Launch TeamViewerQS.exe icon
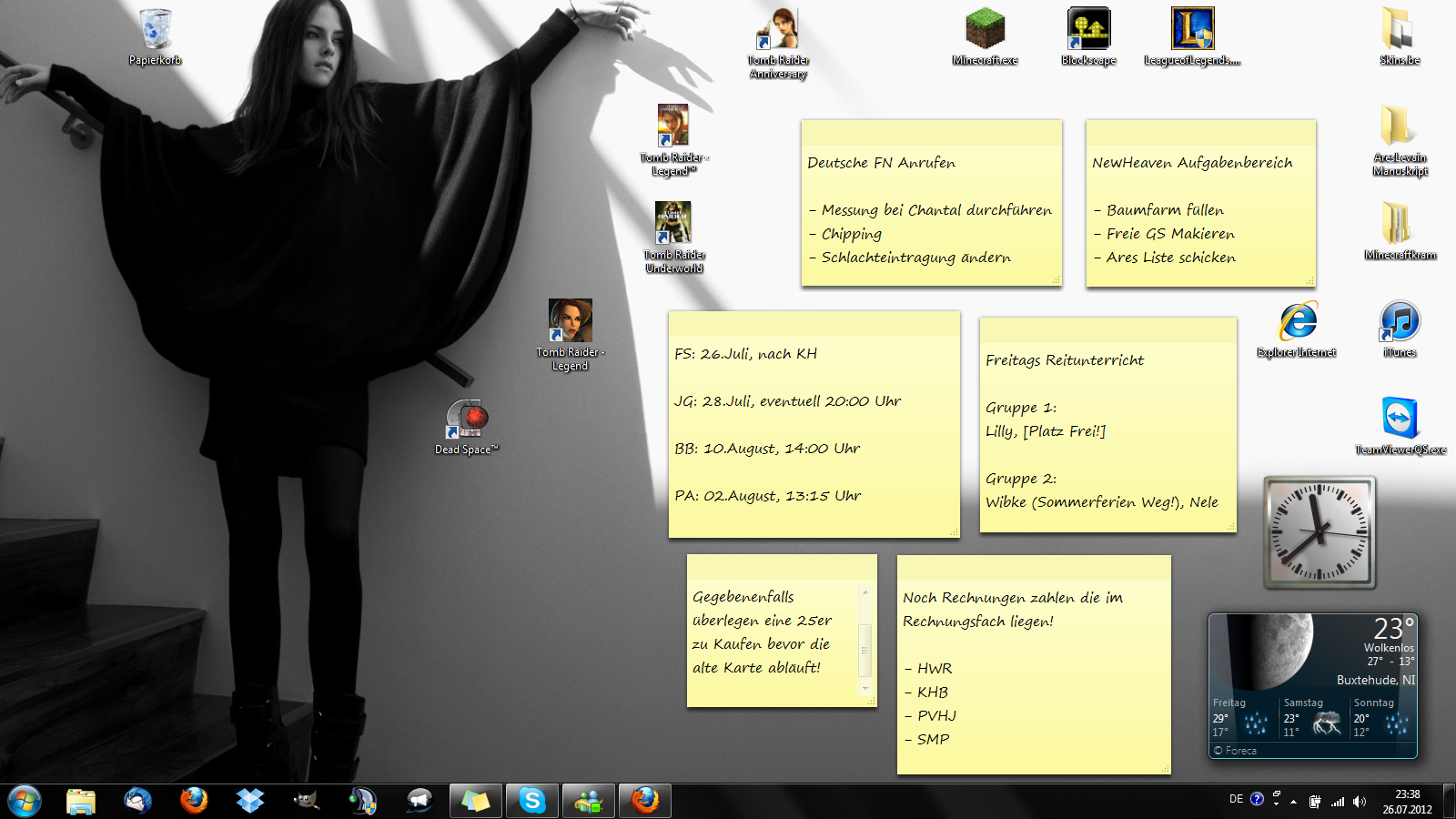Image resolution: width=1456 pixels, height=819 pixels. (1400, 420)
